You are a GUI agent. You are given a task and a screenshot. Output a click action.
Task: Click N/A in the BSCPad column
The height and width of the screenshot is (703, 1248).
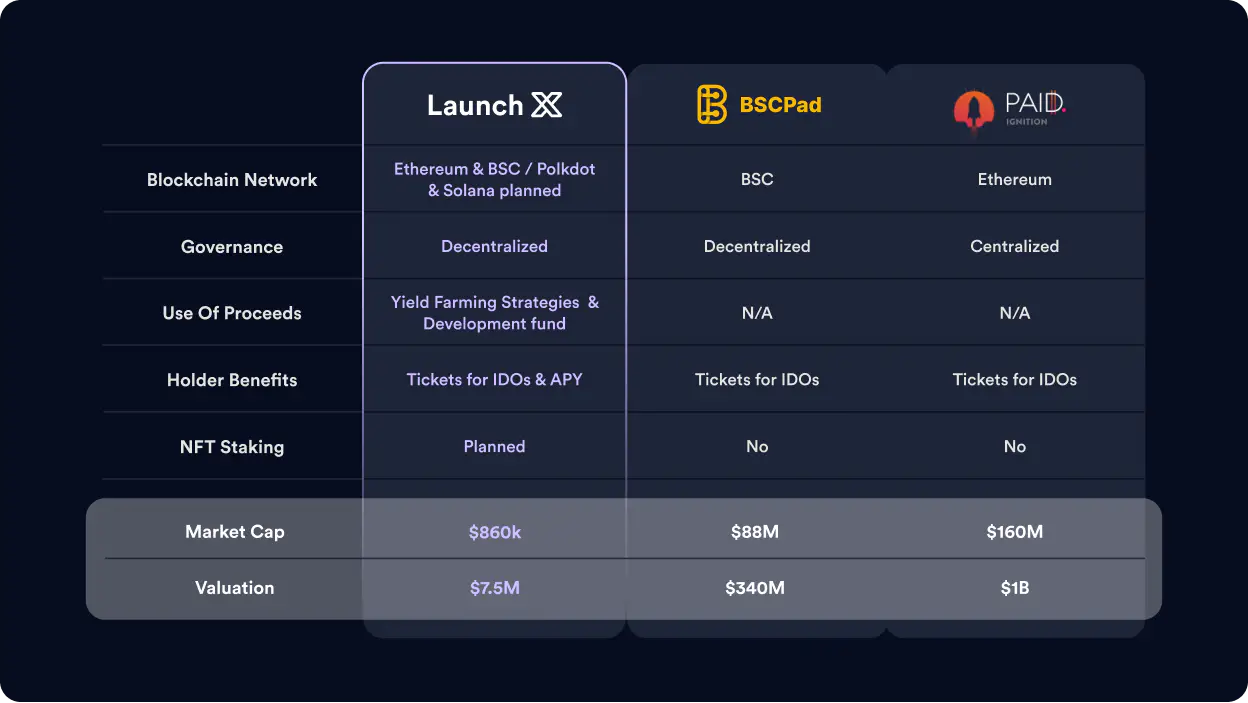tap(757, 313)
